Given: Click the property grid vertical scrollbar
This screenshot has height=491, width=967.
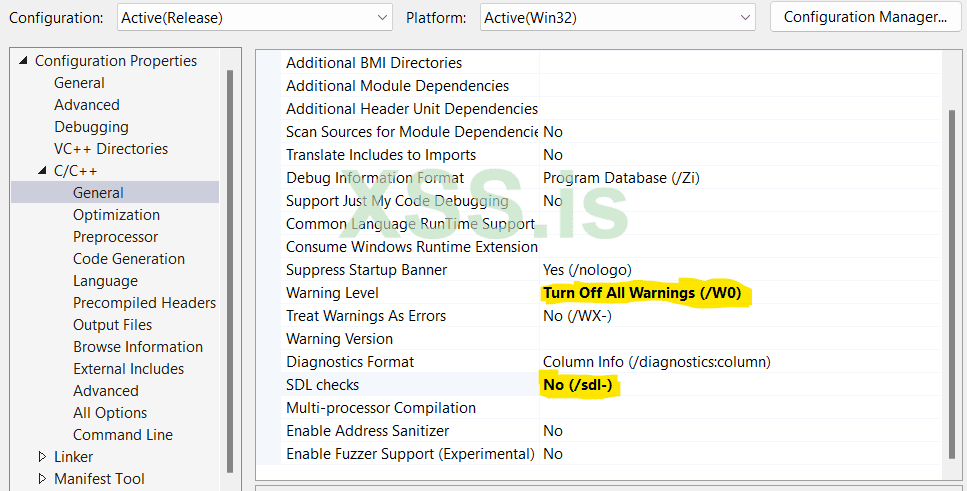Looking at the screenshot, I should click(951, 280).
